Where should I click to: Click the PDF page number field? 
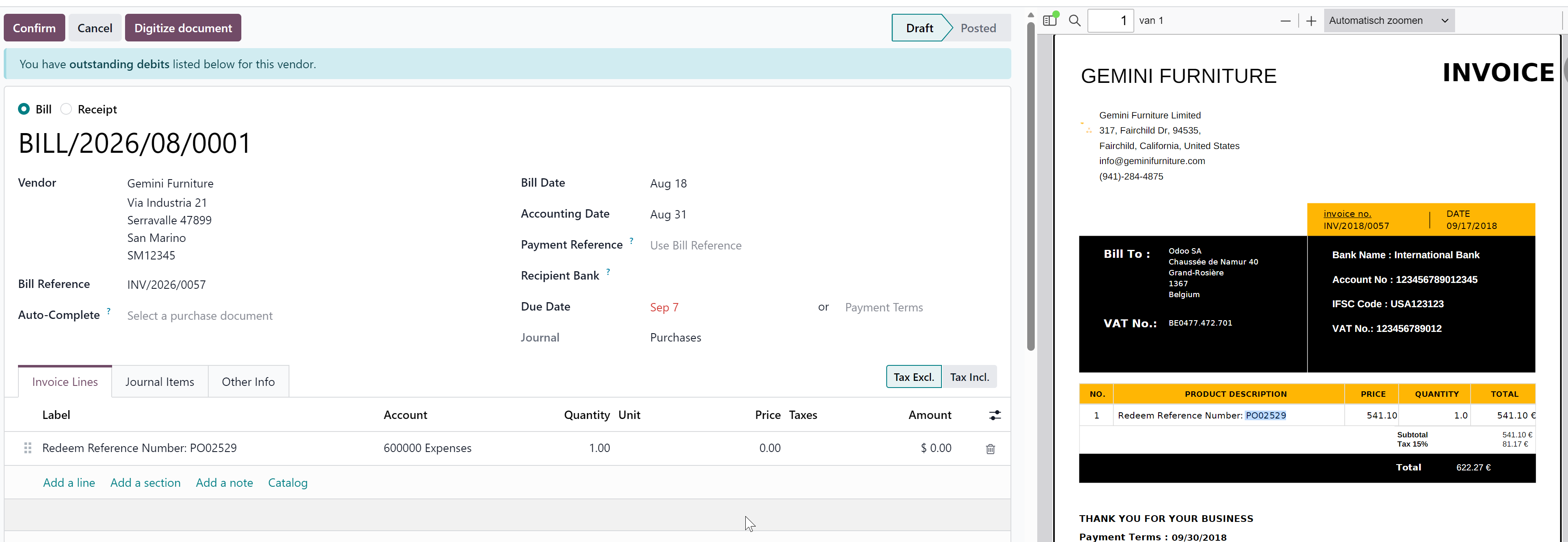pyautogui.click(x=1110, y=21)
